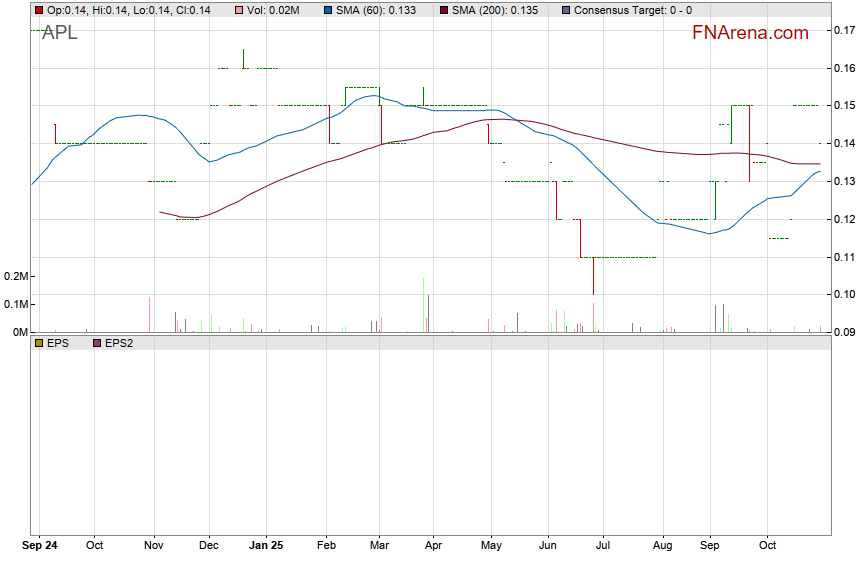Click the Vol: 0.02M legend text
Viewport: 859px width, 566px height.
273,10
